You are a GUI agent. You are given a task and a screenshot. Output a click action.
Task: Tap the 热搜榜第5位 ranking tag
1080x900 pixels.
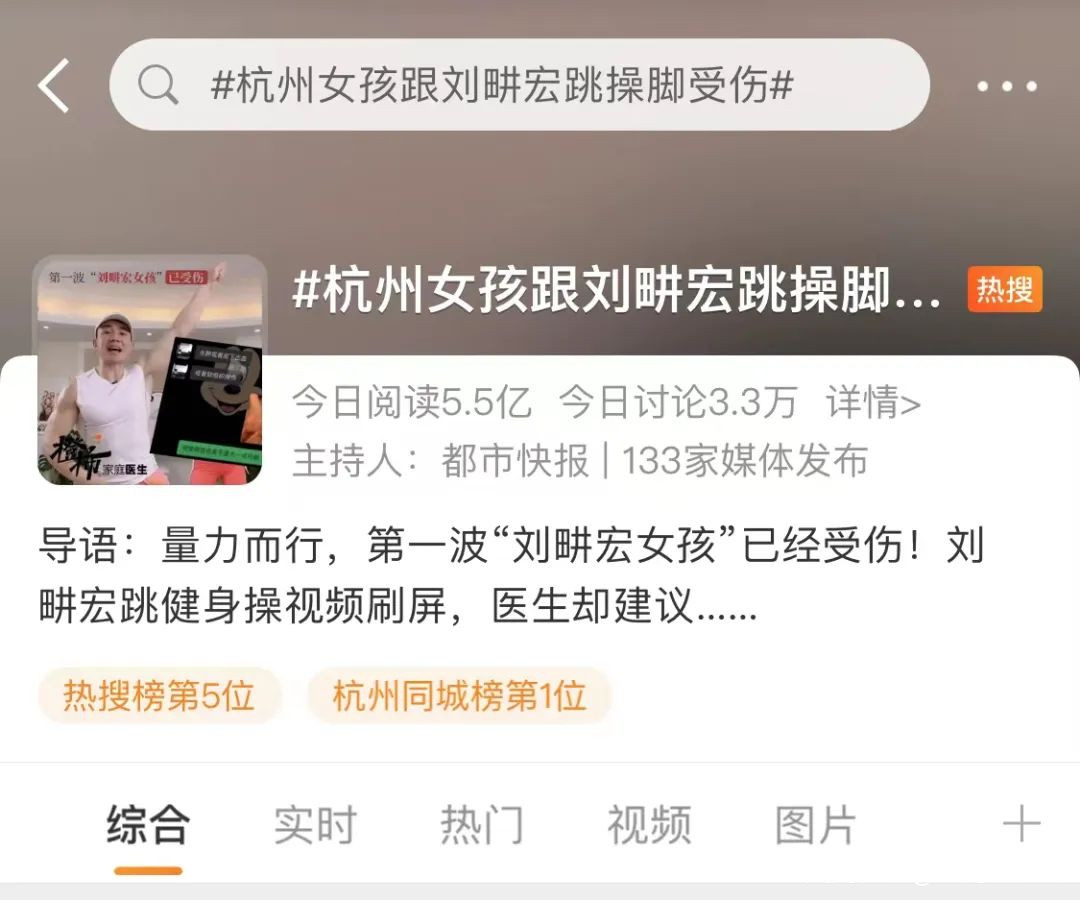tap(159, 695)
